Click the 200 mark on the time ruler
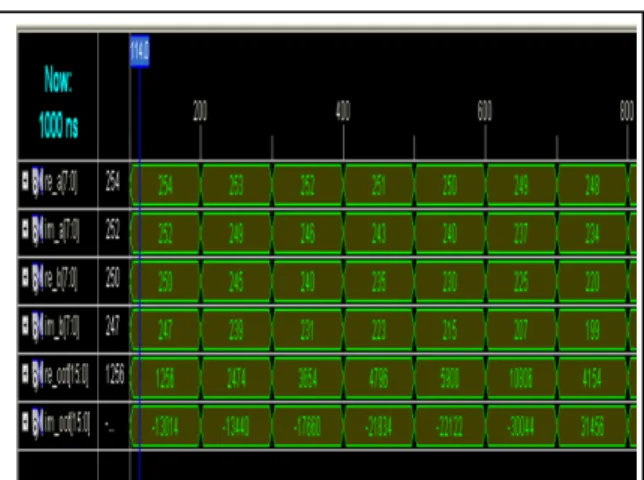The height and width of the screenshot is (480, 644). (200, 111)
